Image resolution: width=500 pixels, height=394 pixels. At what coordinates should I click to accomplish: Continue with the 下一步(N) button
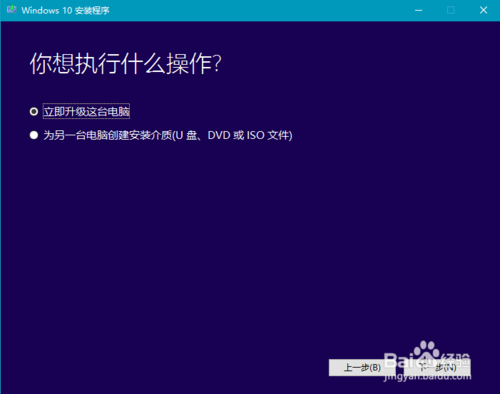pyautogui.click(x=437, y=367)
